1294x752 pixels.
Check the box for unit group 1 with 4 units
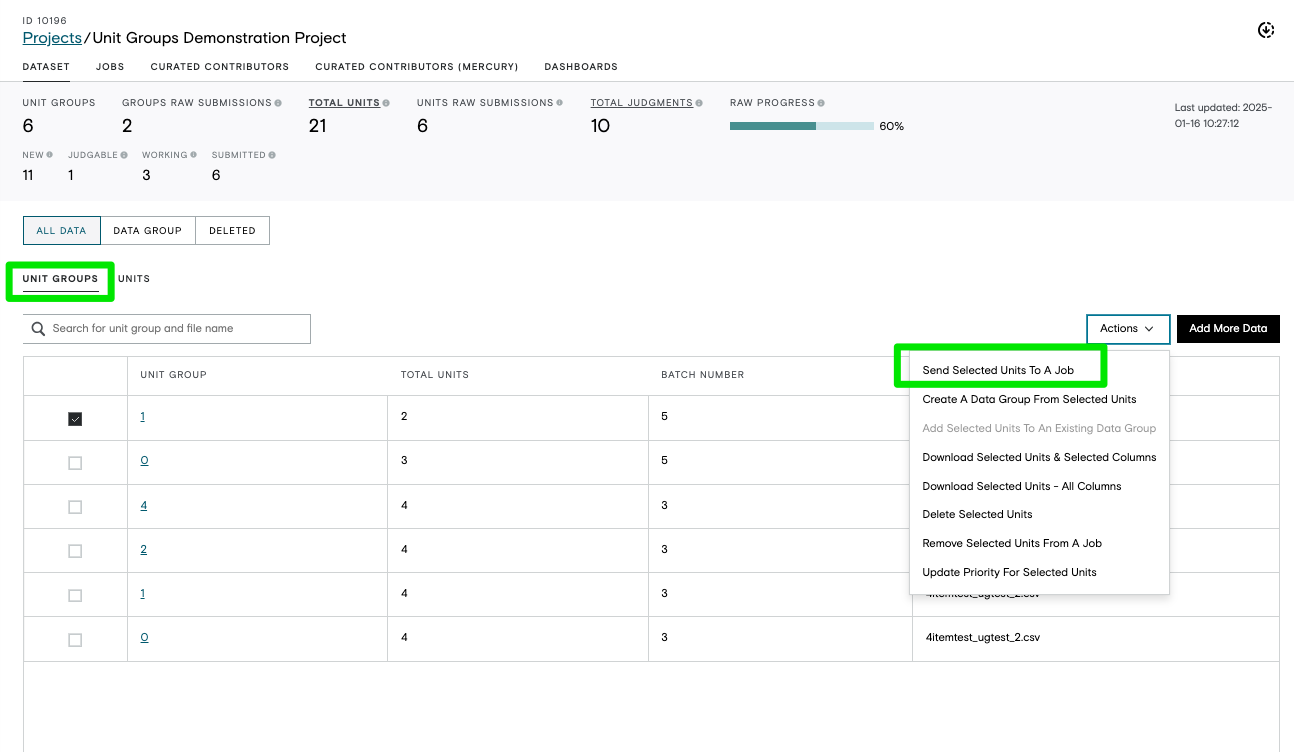[75, 595]
